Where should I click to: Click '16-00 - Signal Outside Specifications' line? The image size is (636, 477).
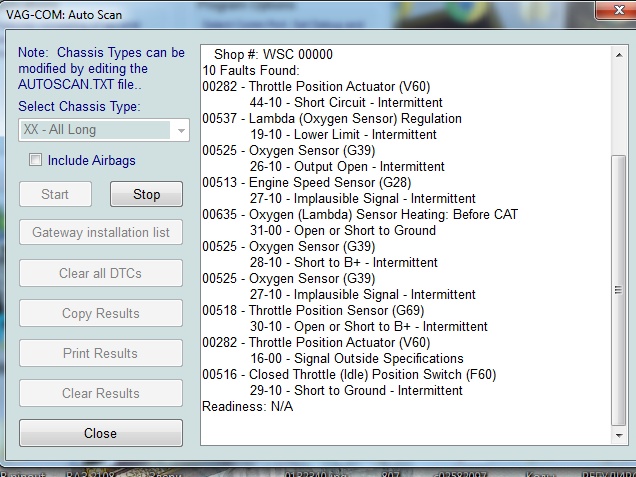[x=357, y=359]
